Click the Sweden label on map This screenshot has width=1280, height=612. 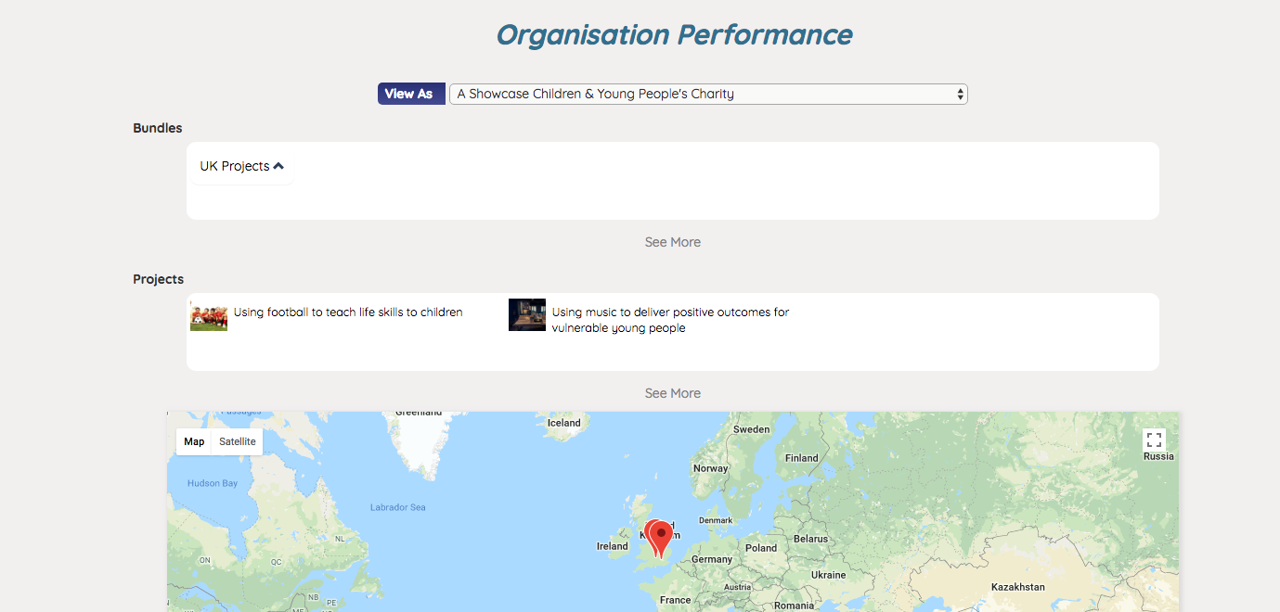click(x=752, y=429)
